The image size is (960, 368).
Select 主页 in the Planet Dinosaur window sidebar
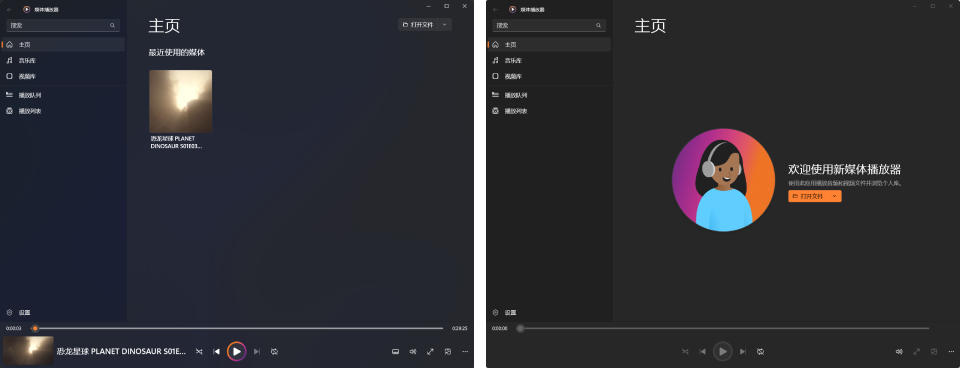point(63,45)
